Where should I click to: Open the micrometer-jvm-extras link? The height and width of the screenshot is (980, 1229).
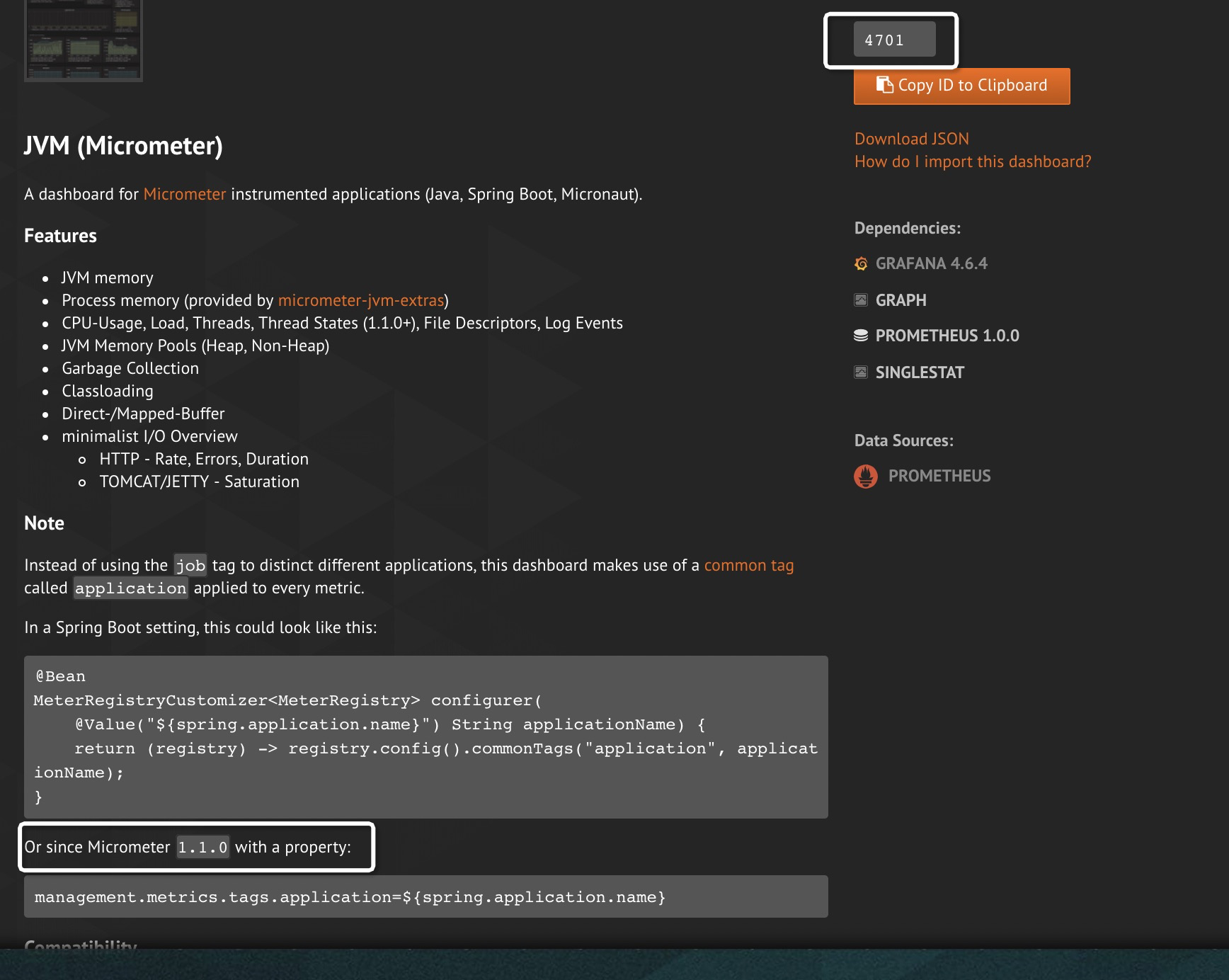[361, 300]
